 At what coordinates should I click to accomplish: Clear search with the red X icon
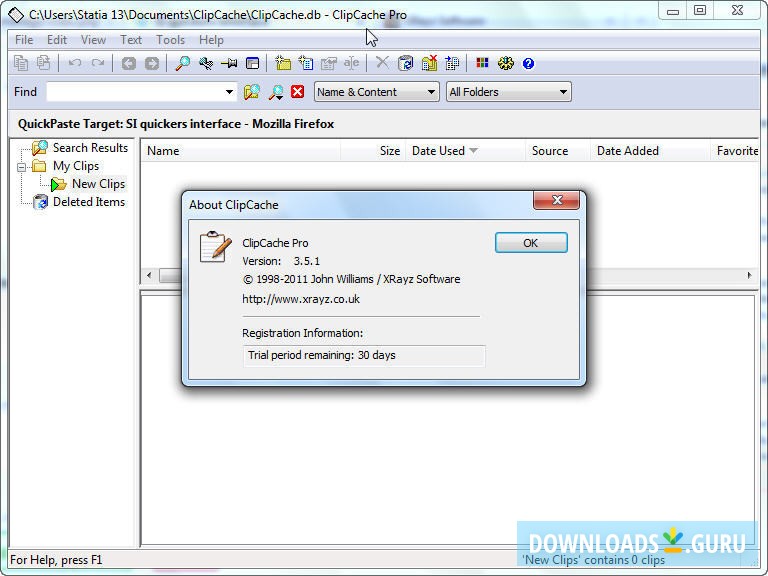coord(298,92)
